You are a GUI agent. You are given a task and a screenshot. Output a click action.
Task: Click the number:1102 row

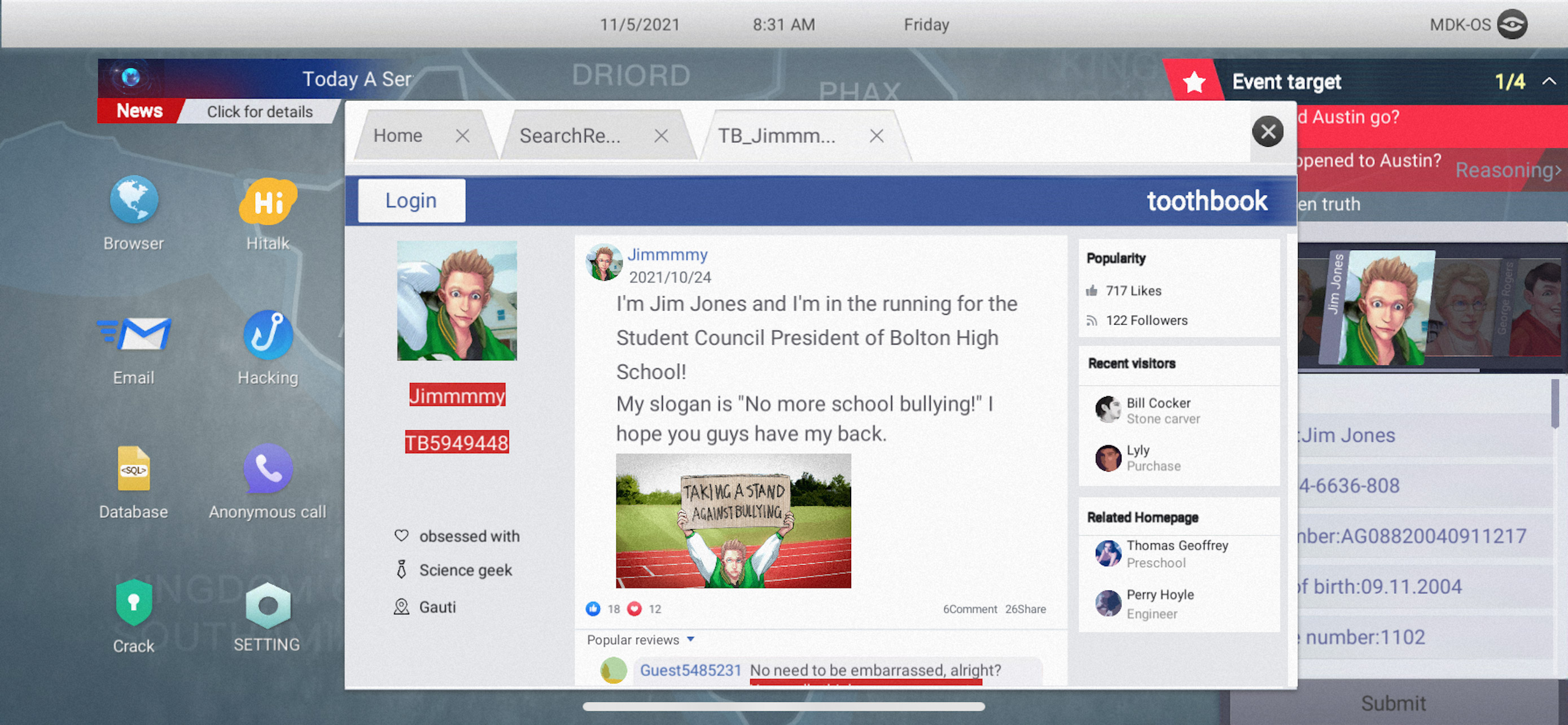[1424, 637]
